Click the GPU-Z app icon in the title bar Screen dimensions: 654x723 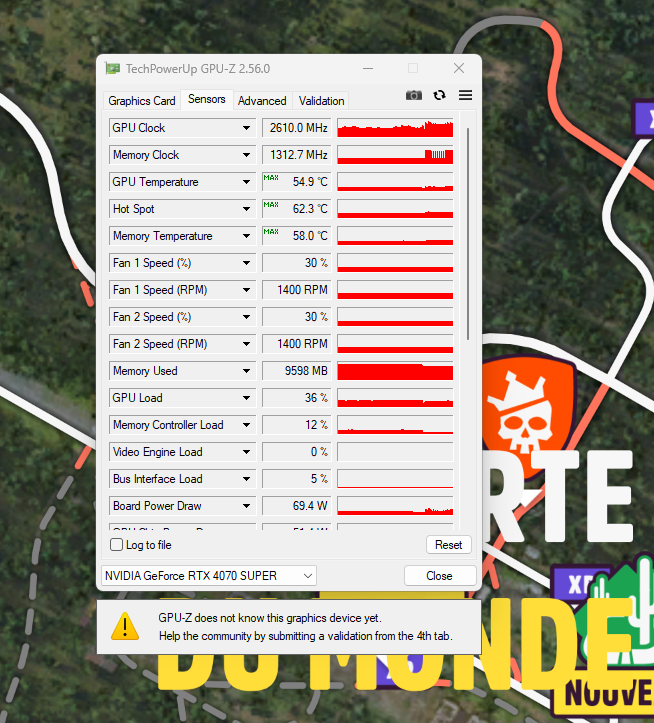tap(113, 69)
